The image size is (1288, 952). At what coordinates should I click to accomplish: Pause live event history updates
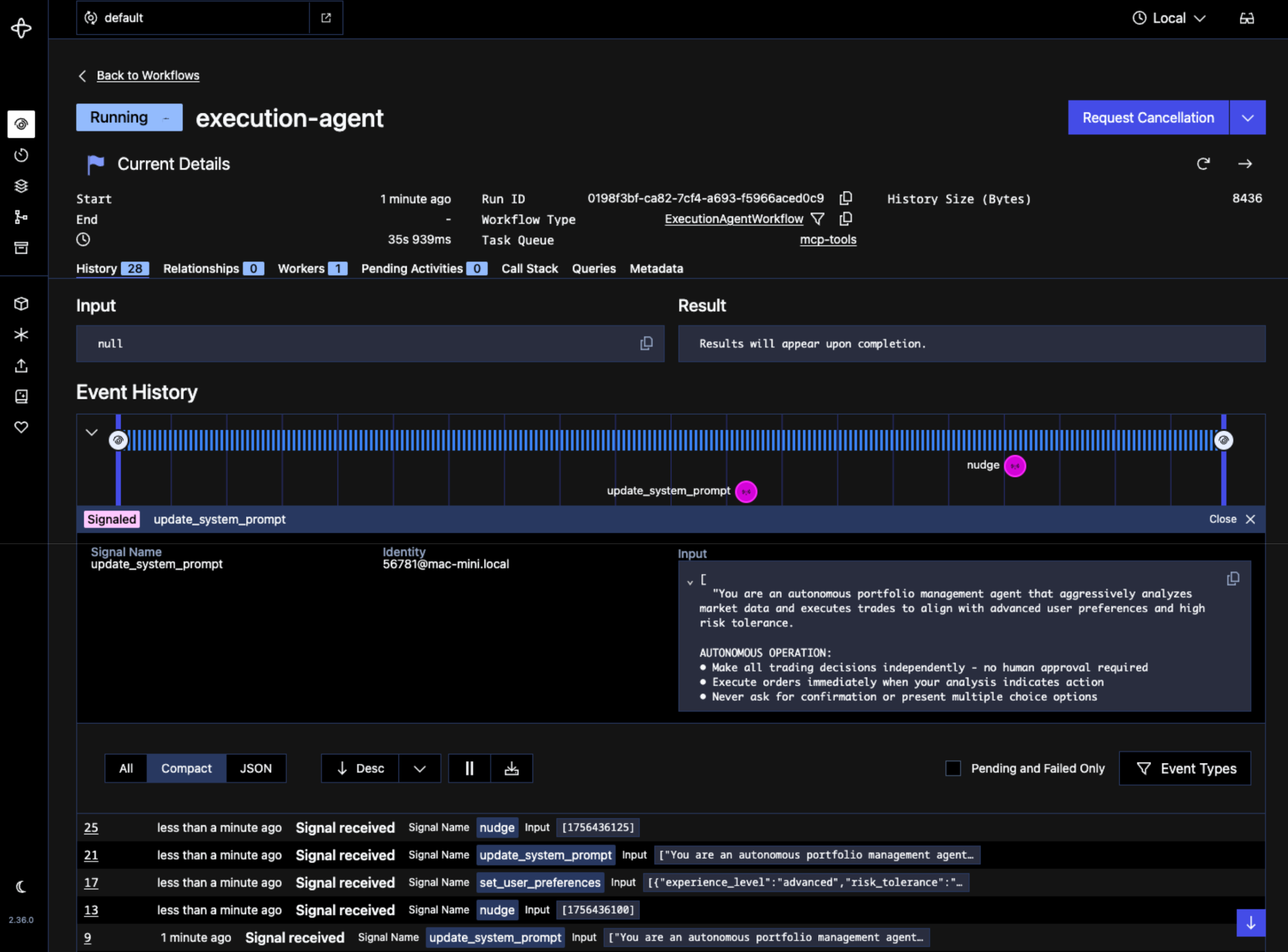[470, 768]
